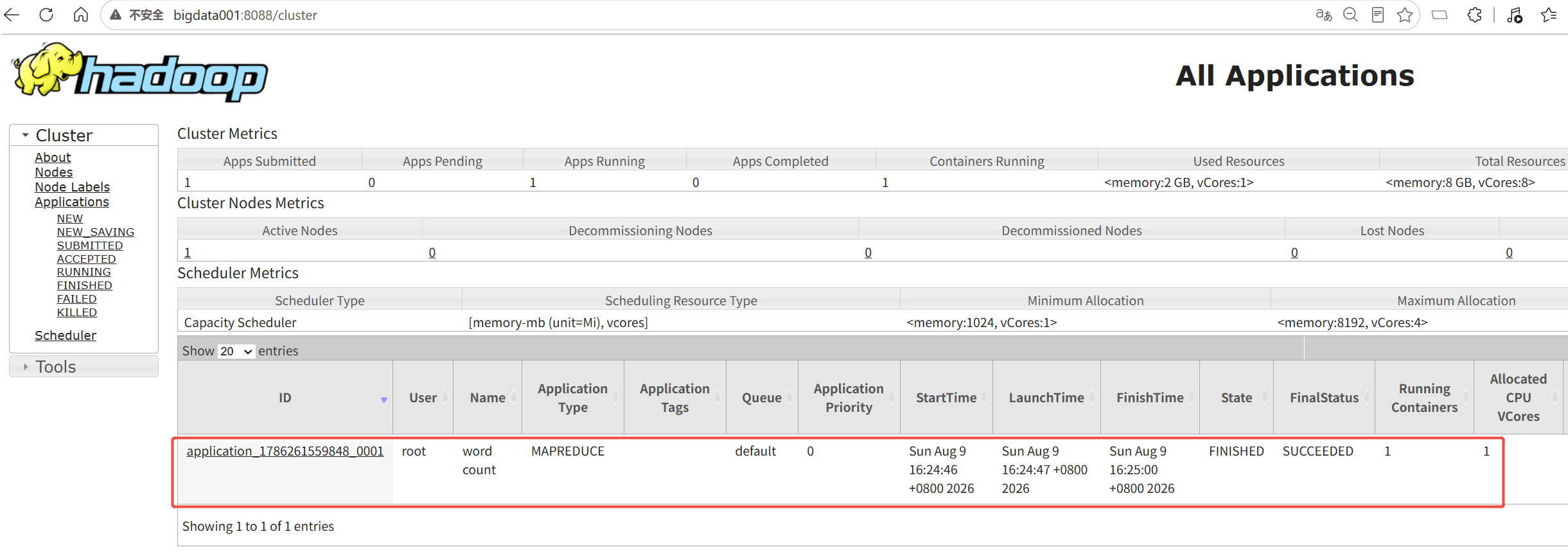This screenshot has width=1568, height=552.
Task: Click the 'All Applications' page heading
Action: click(x=1295, y=76)
